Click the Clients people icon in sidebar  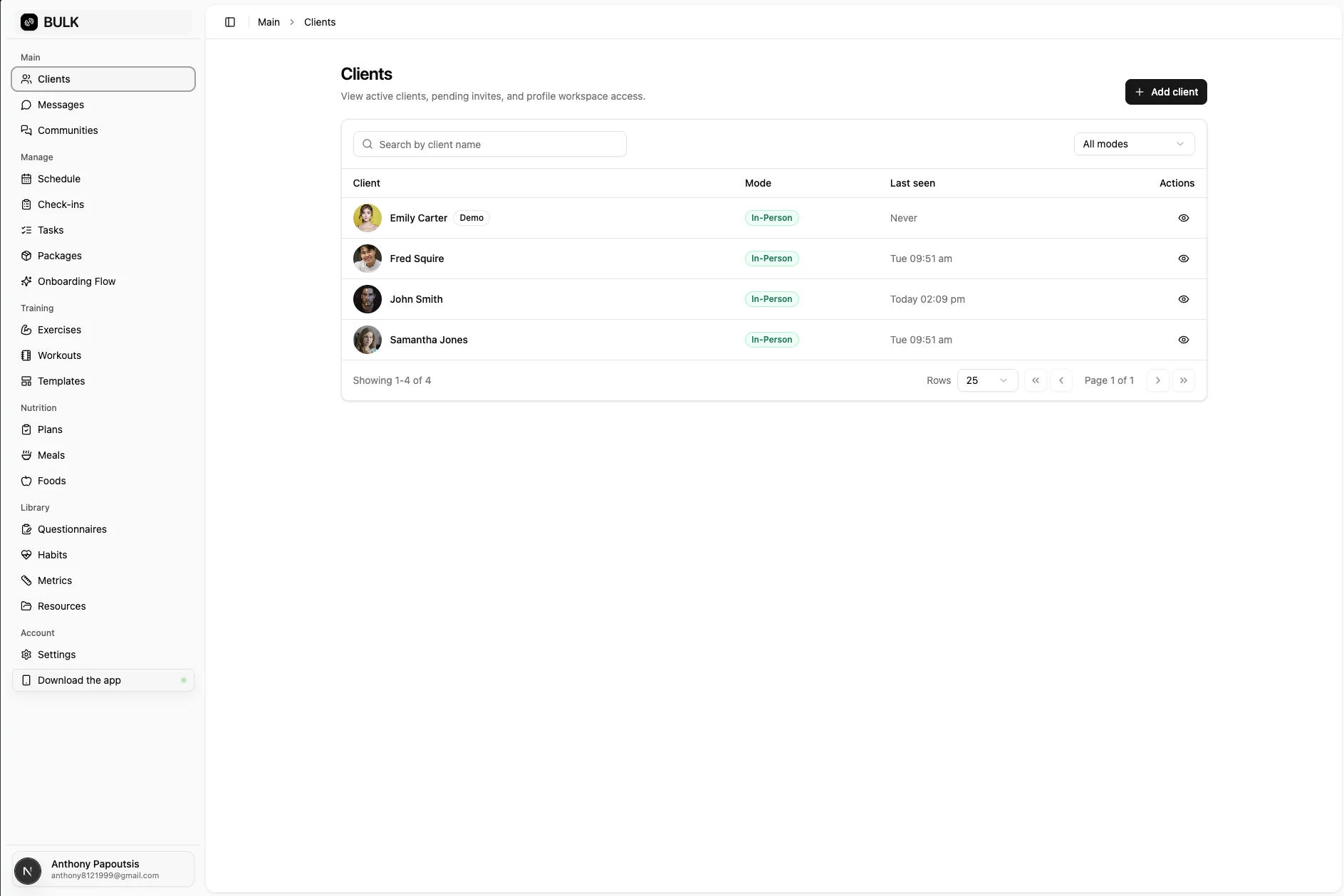[26, 79]
